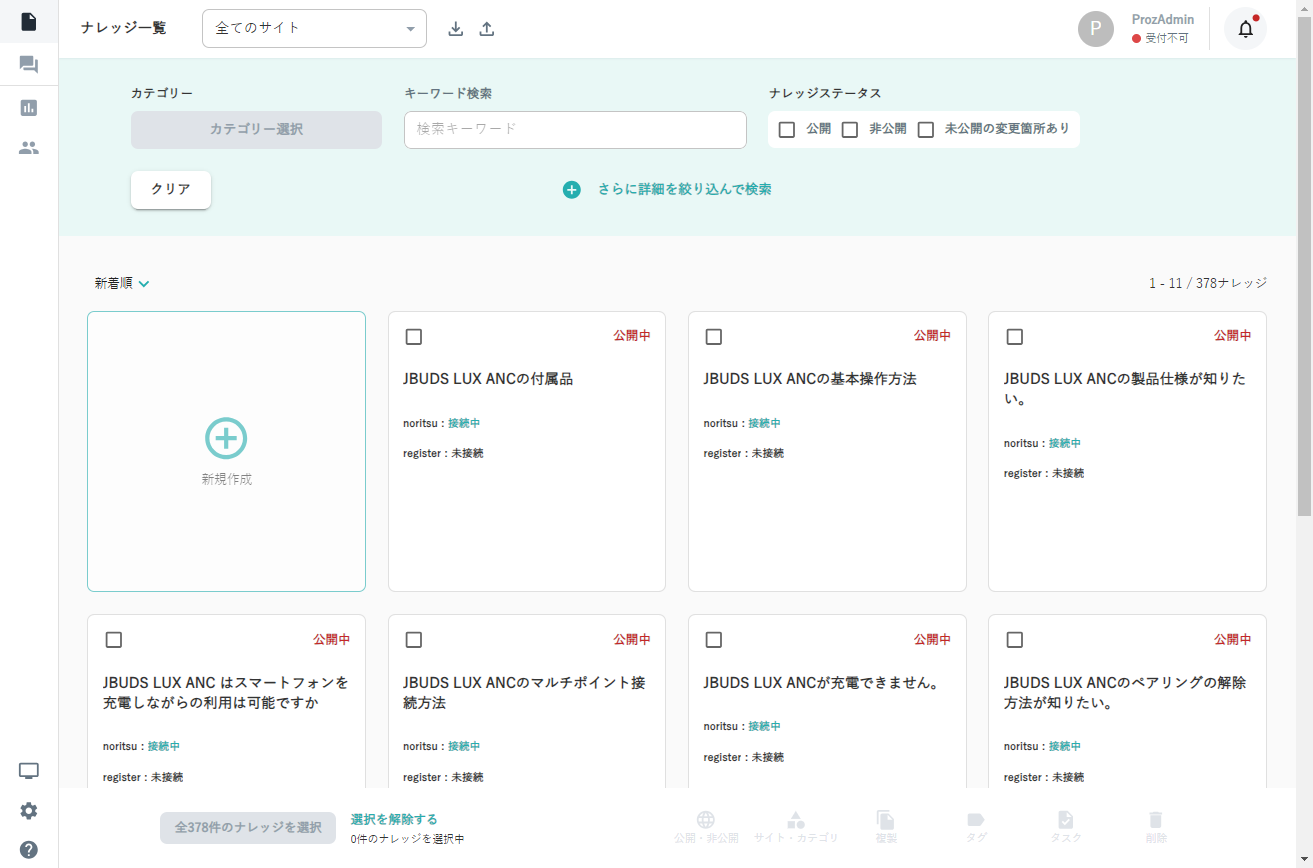Open the help question mark icon
This screenshot has height=868, width=1313.
29,850
